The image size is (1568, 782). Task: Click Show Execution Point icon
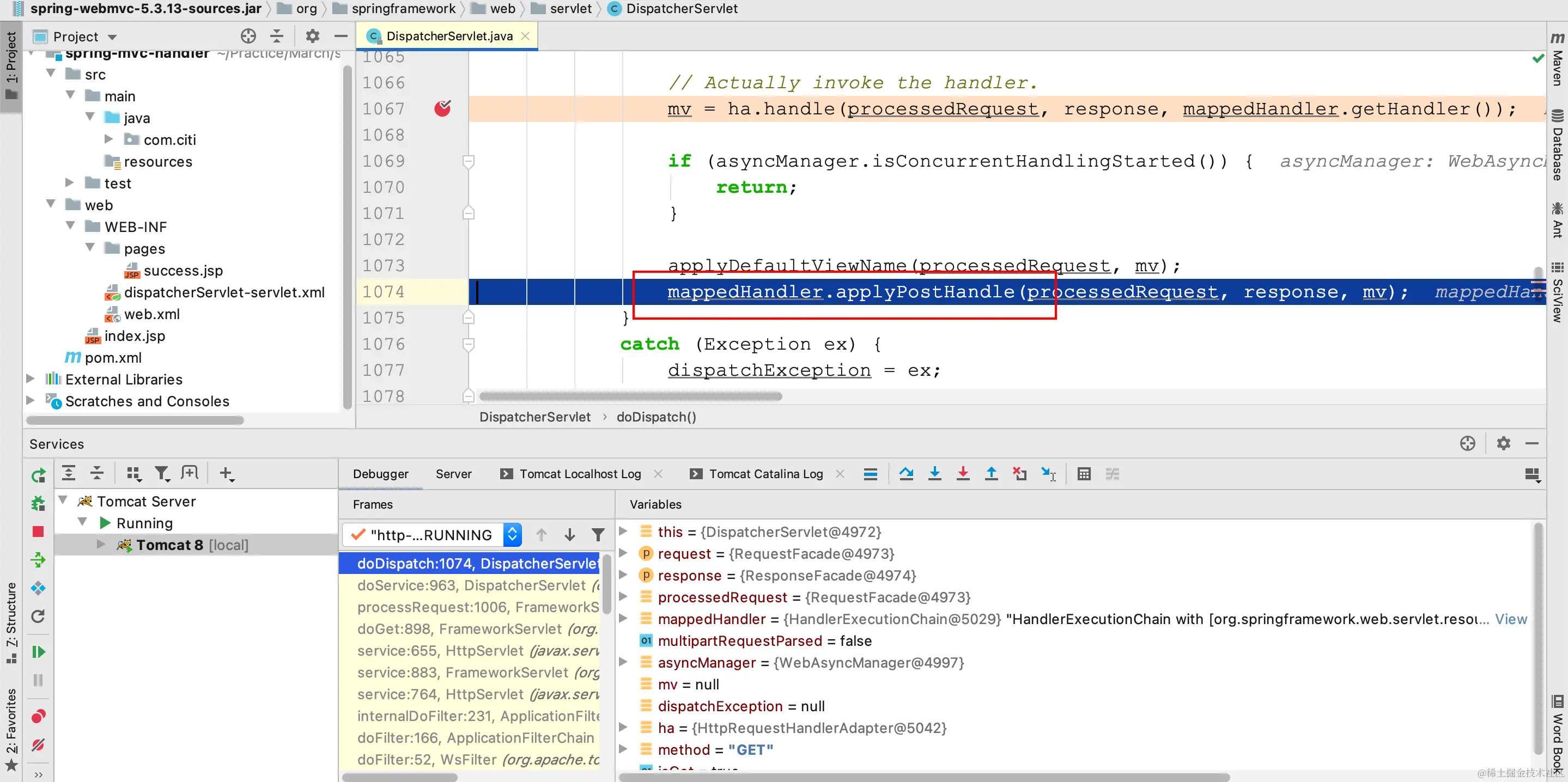pos(871,473)
